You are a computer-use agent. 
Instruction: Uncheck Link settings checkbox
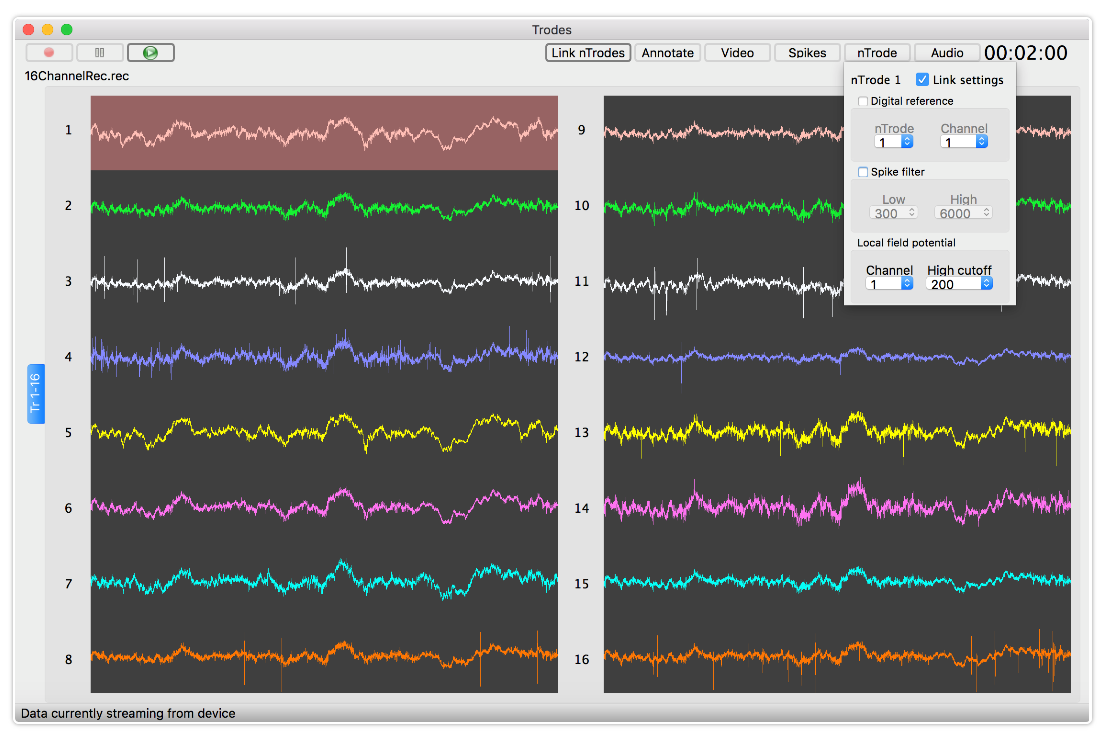[x=922, y=80]
